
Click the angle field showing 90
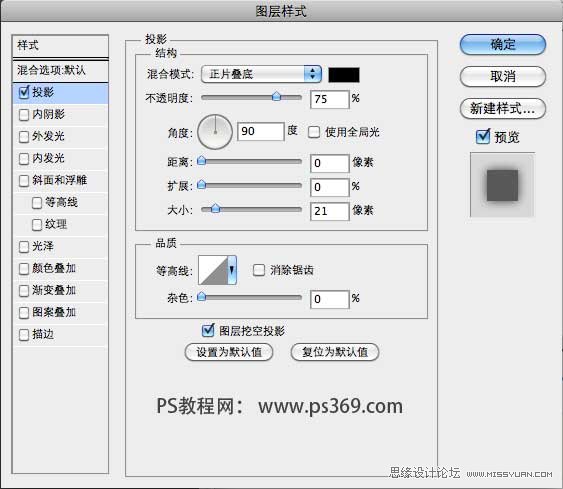coord(261,131)
